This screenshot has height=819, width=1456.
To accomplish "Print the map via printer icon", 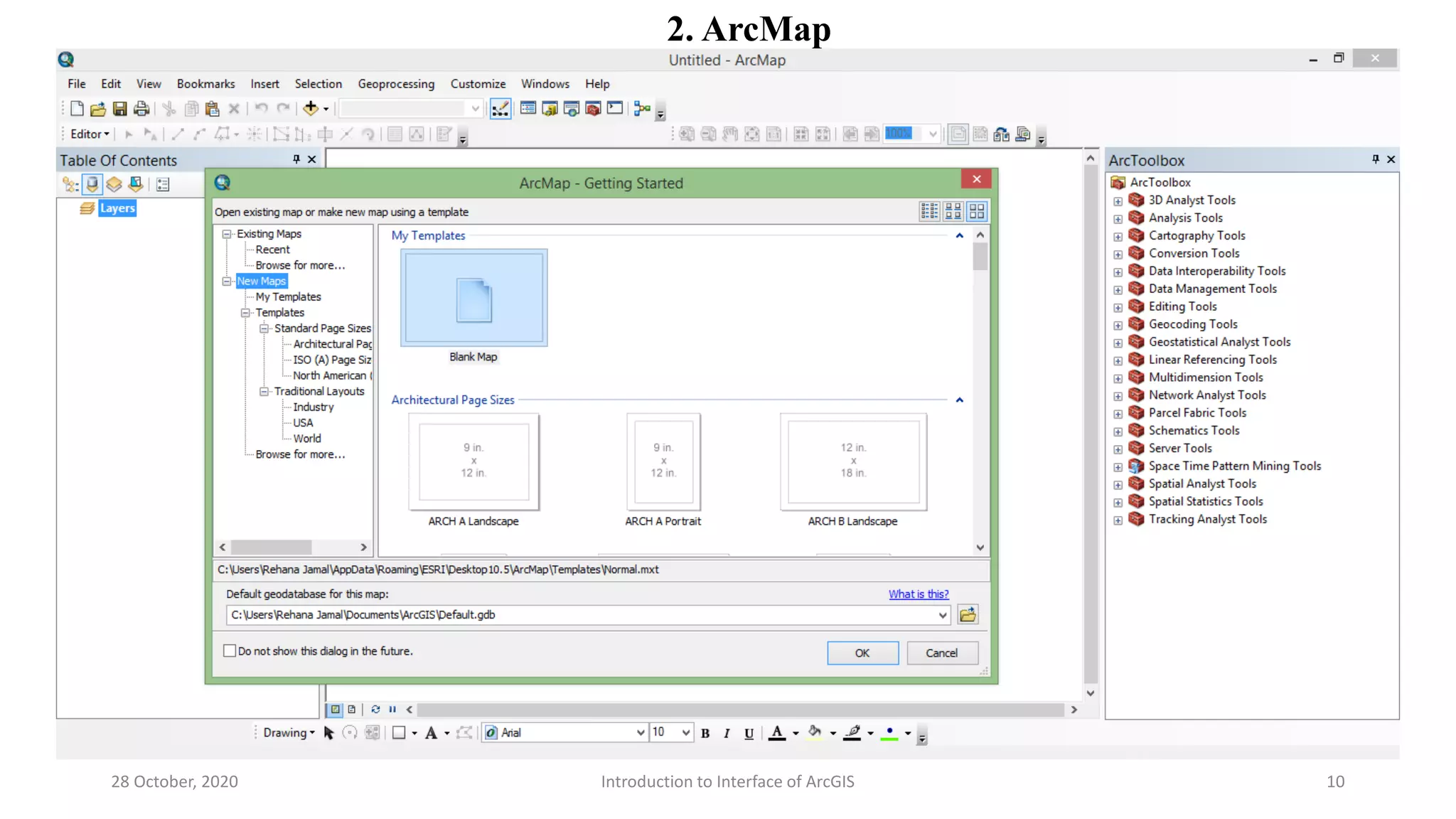I will point(141,109).
